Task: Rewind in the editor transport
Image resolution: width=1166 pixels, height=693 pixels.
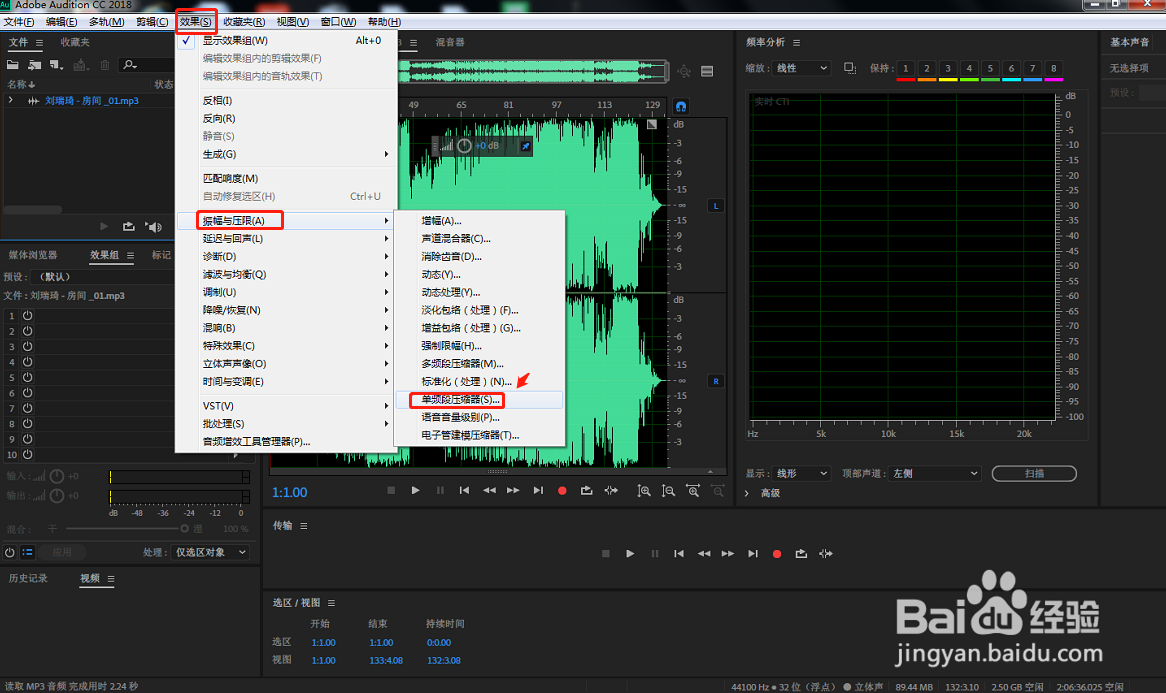Action: pos(489,490)
